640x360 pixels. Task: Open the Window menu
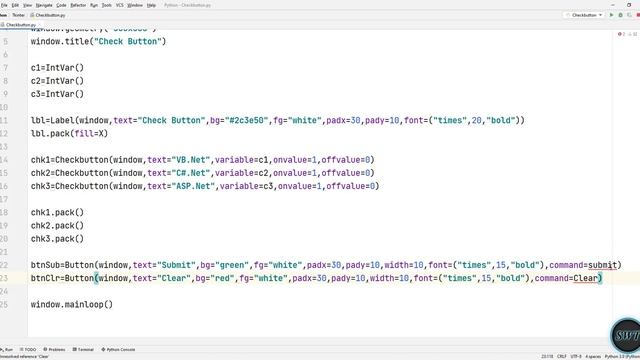tap(135, 5)
